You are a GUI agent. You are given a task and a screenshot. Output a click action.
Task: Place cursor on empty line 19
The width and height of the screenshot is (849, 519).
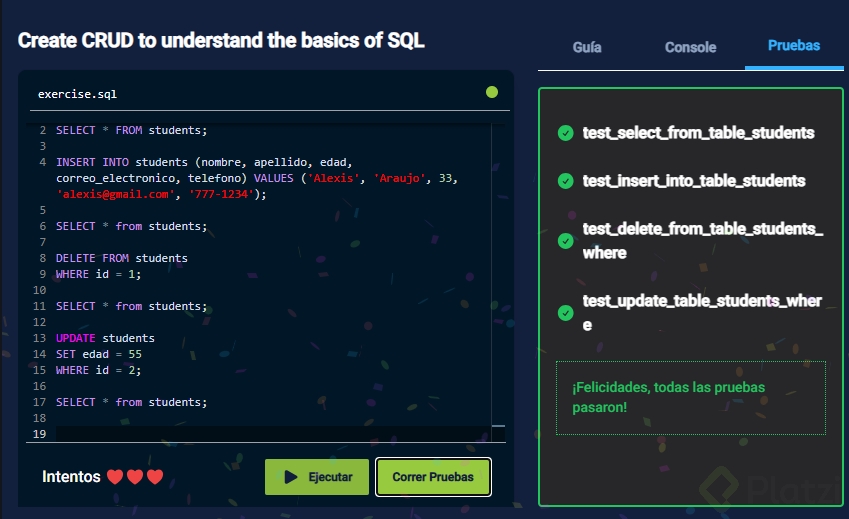[x=250, y=433]
